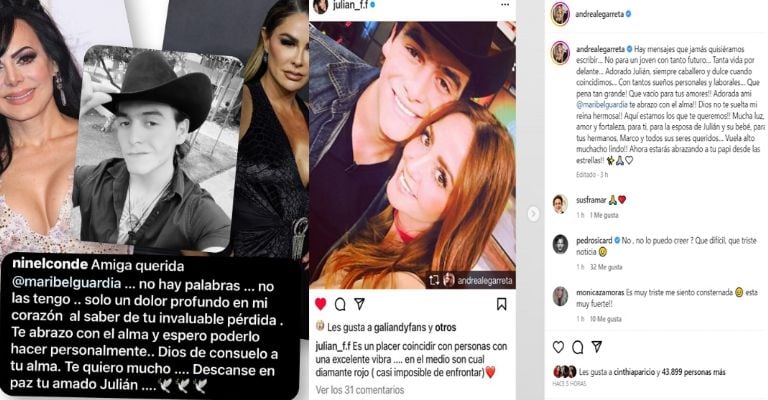The width and height of the screenshot is (768, 400).
Task: Like the andrealegarreta post with heart outline
Action: coord(558,347)
